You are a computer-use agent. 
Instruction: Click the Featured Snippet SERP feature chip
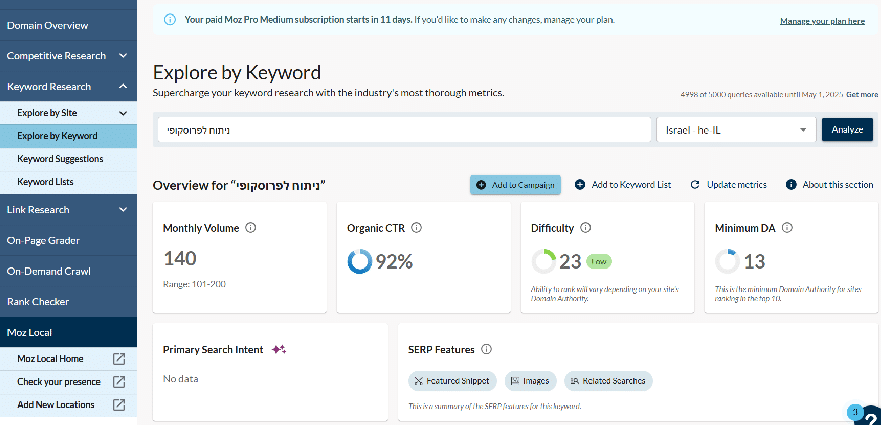[452, 381]
